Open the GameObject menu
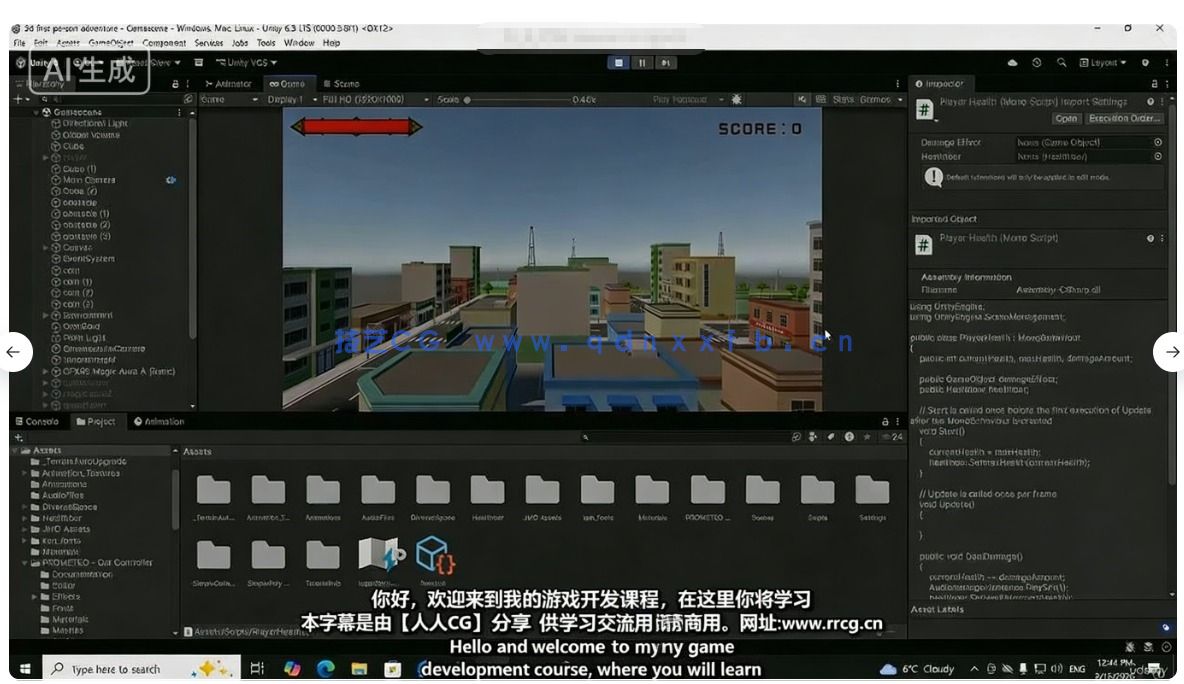1184x684 pixels. pos(113,43)
